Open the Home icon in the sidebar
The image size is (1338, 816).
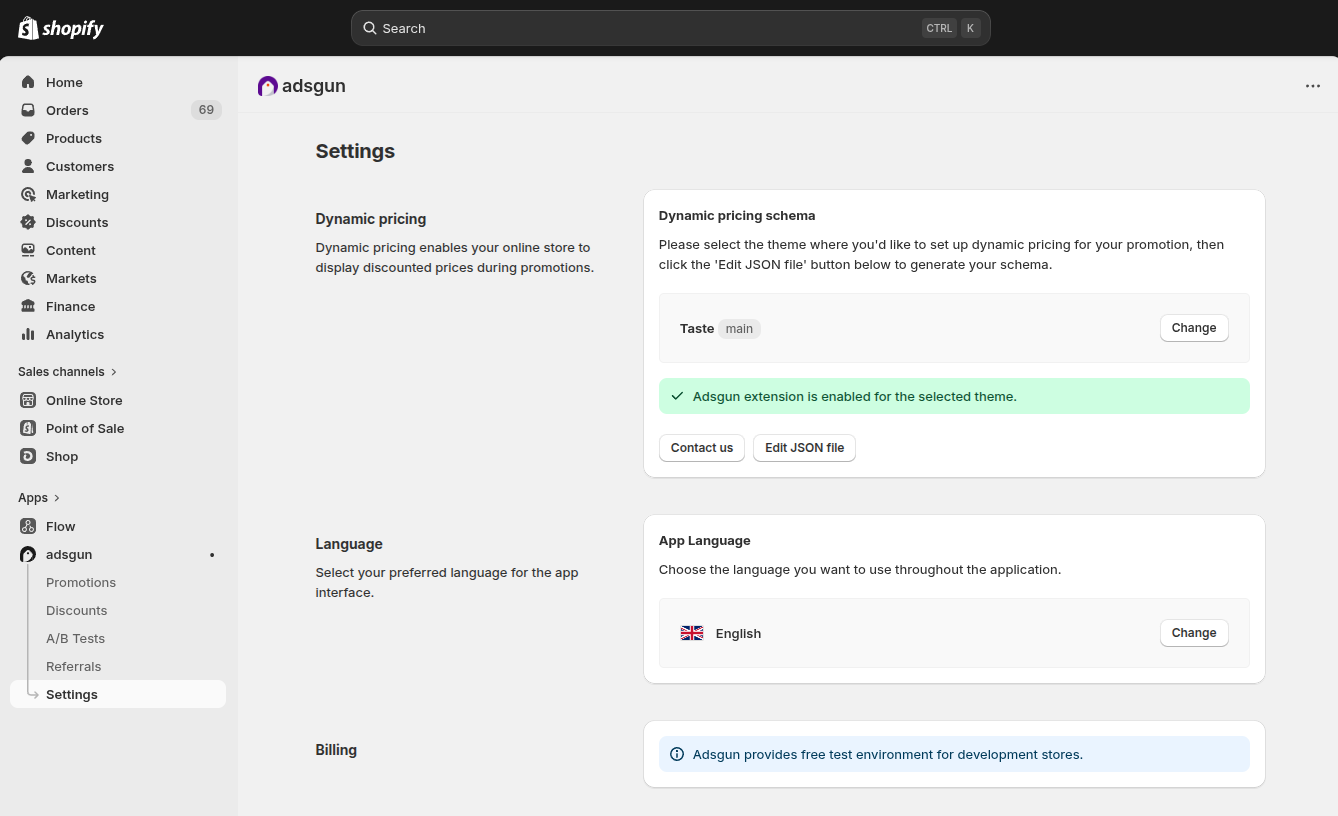(28, 82)
